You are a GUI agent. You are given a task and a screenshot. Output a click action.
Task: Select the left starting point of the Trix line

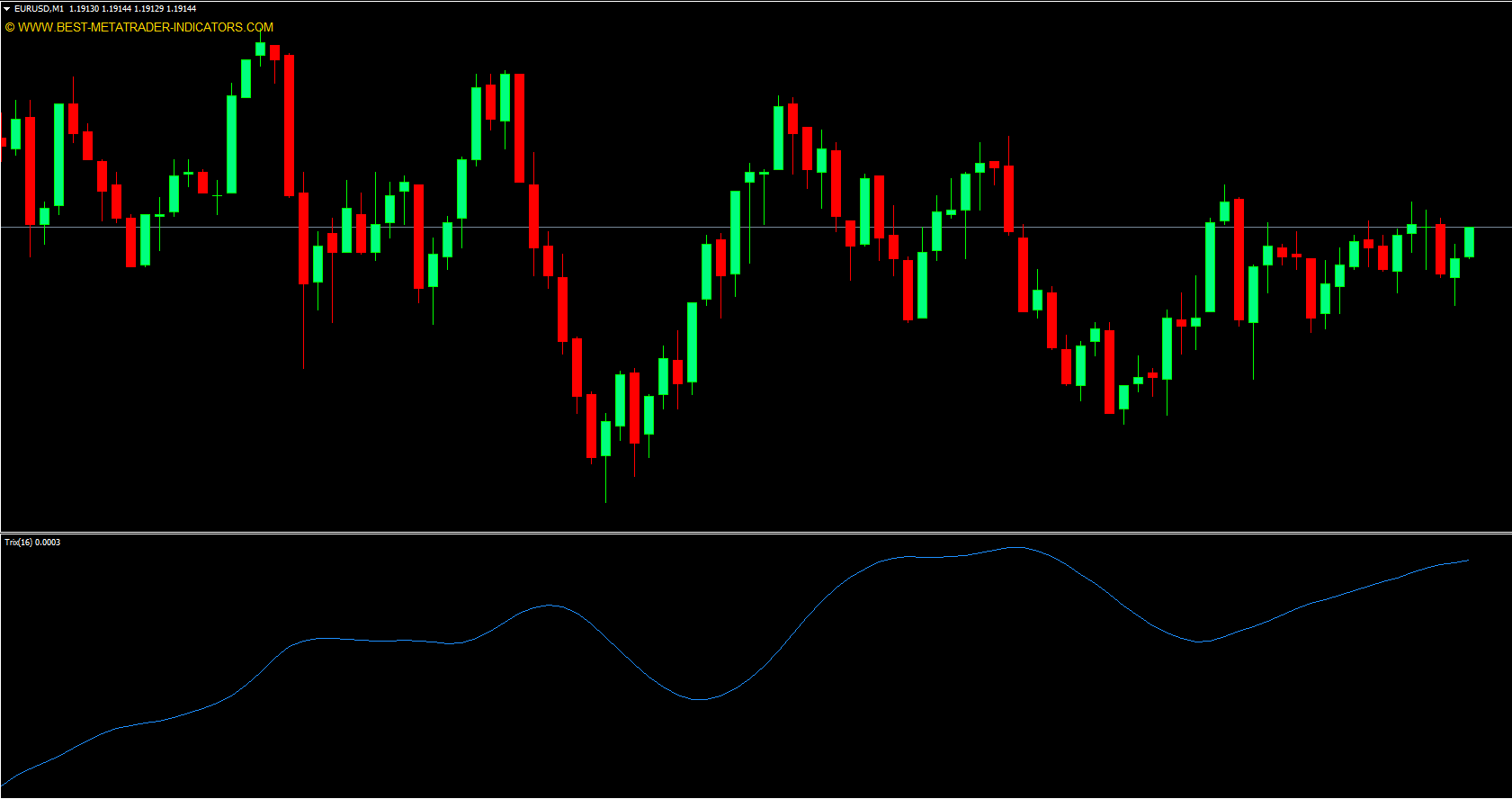(4, 782)
